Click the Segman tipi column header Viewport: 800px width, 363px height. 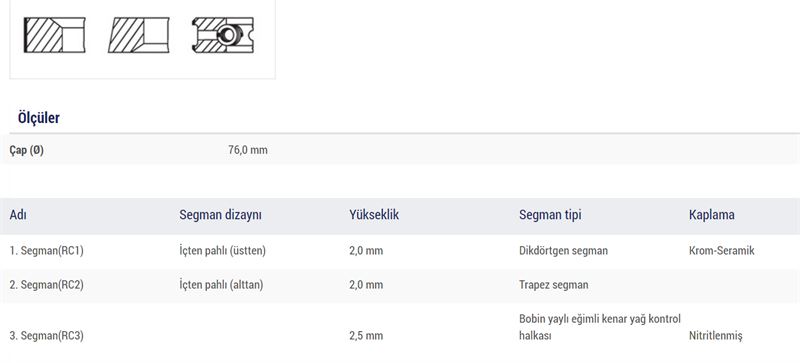pyautogui.click(x=550, y=215)
